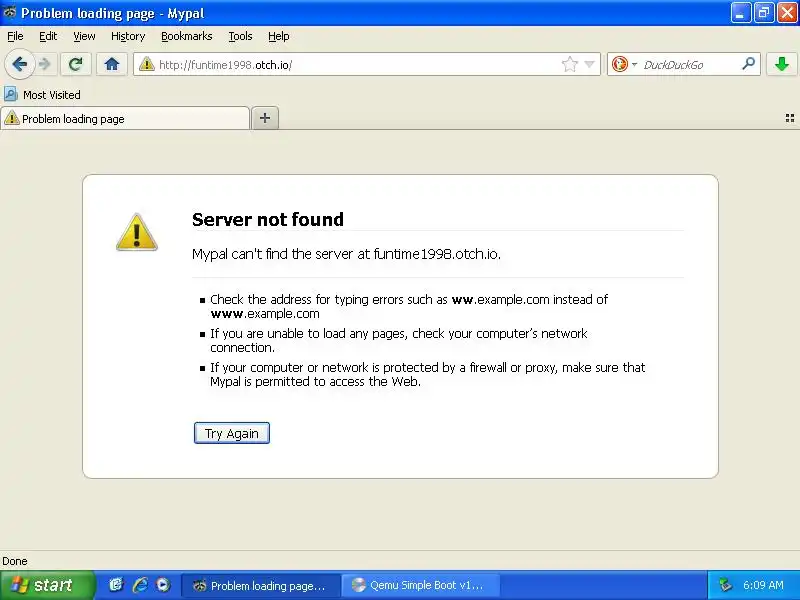The width and height of the screenshot is (800, 600).
Task: Reload the page with the refresh icon
Action: pos(76,64)
